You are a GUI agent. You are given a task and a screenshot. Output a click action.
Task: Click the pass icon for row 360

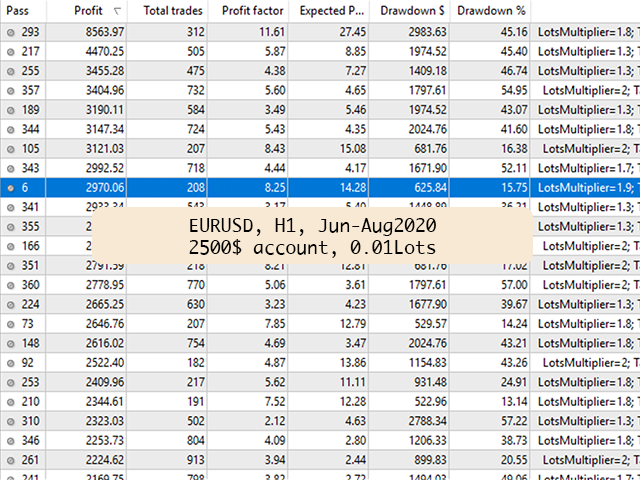pyautogui.click(x=11, y=285)
